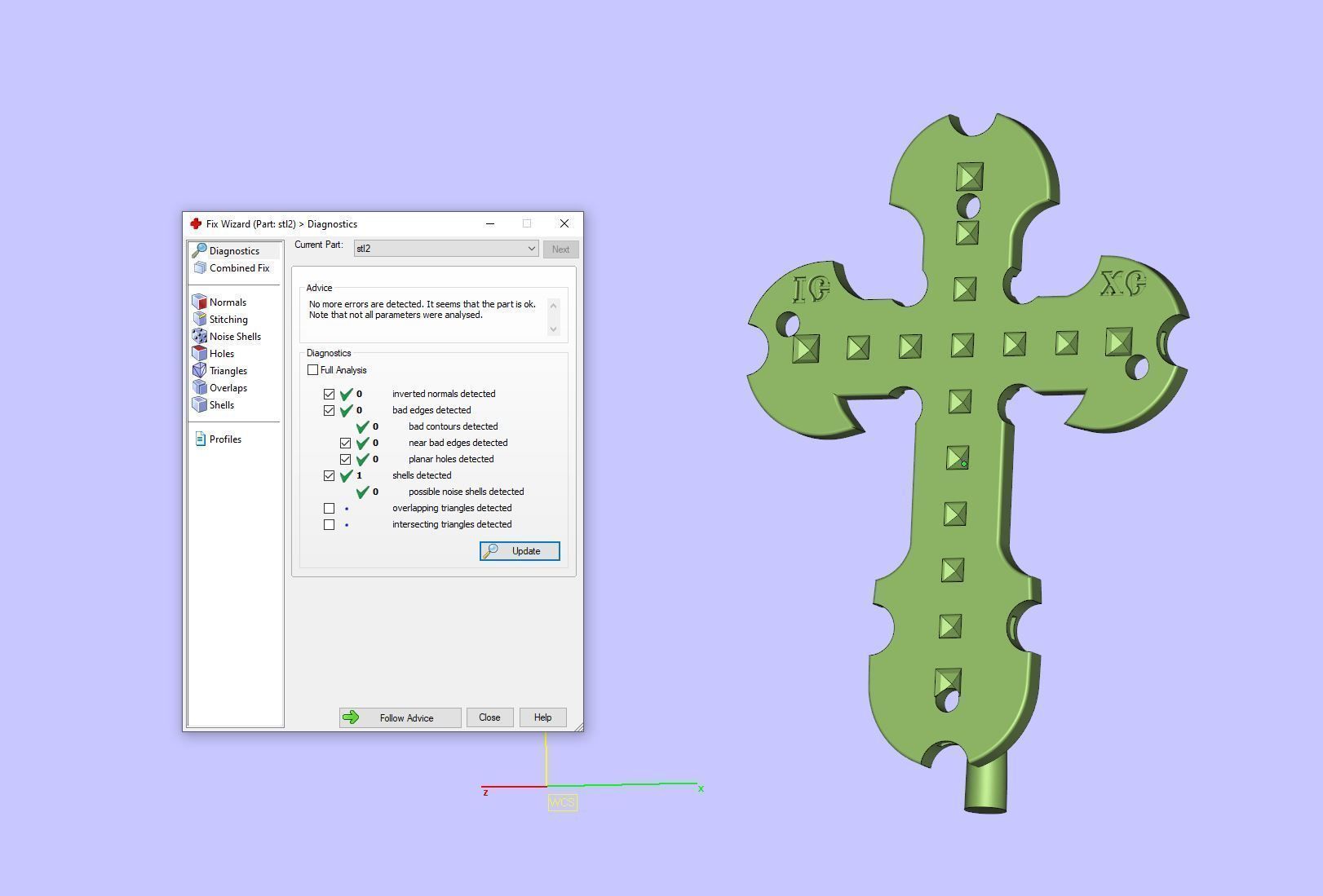The image size is (1323, 896).
Task: Click 'intersecting triangles detected' label
Action: click(452, 524)
